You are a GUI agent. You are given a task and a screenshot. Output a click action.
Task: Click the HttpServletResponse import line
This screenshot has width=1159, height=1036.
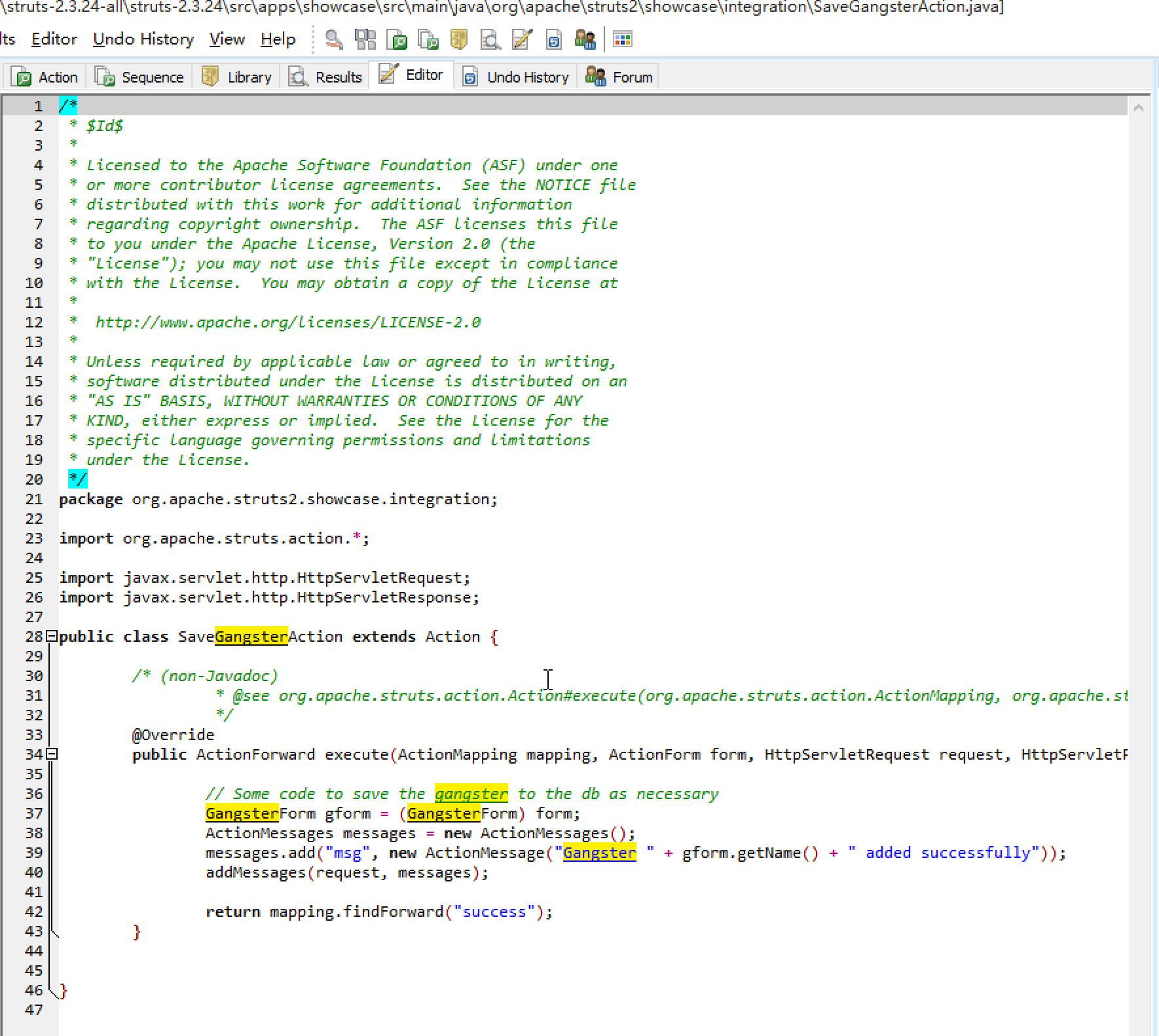pos(269,597)
